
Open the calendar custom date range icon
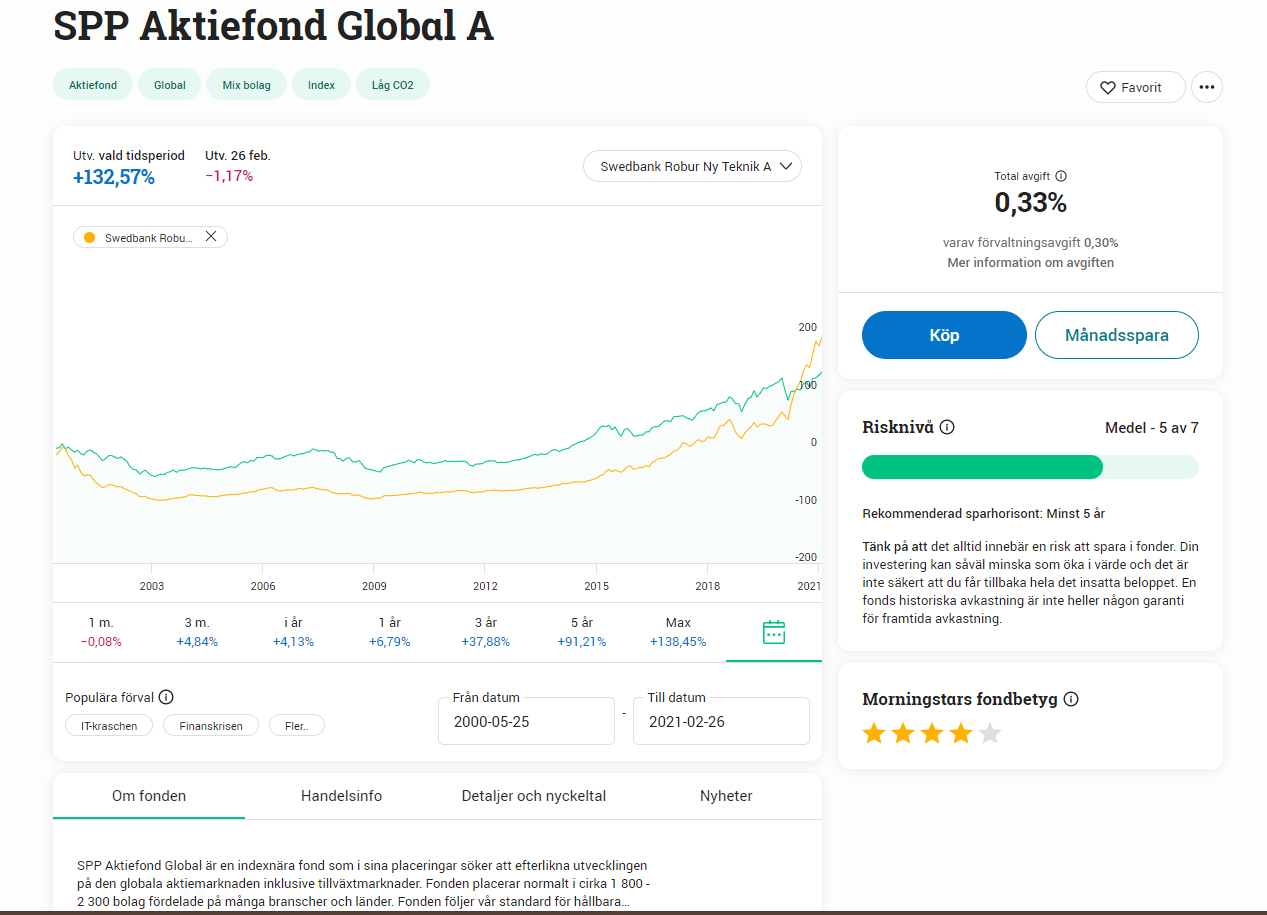click(773, 632)
